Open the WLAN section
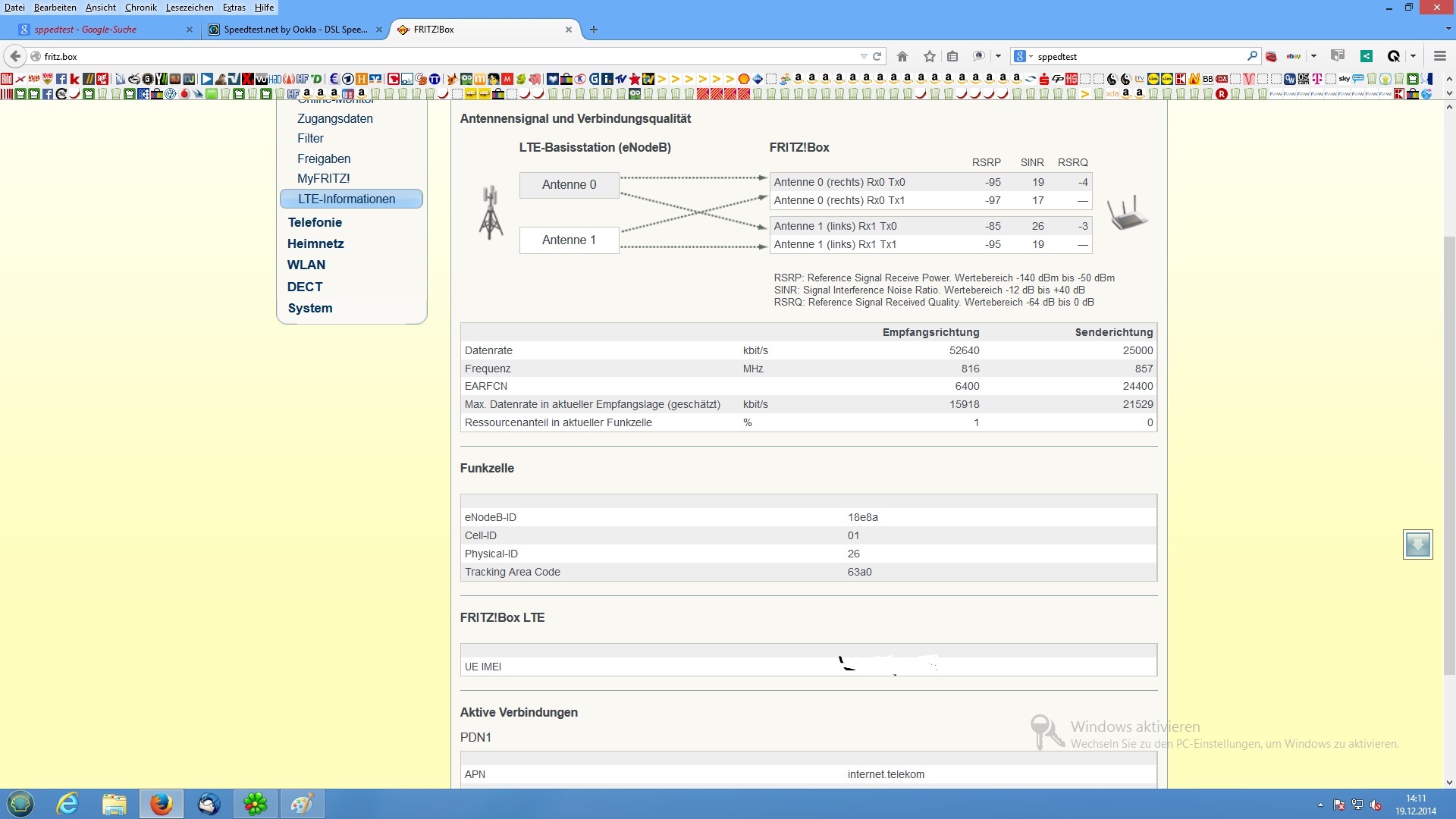The image size is (1456, 819). coord(306,265)
